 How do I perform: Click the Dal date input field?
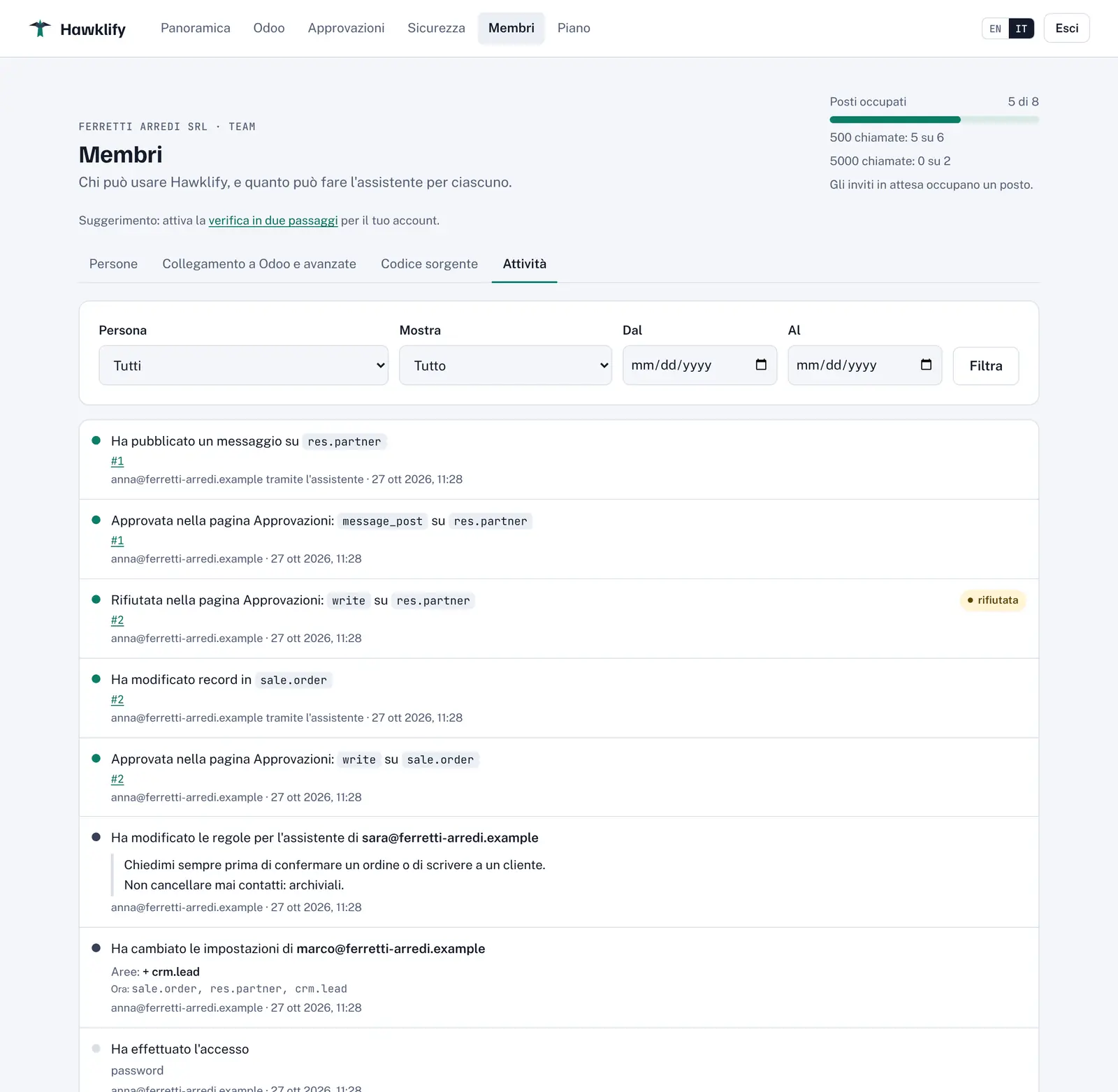[x=699, y=365]
